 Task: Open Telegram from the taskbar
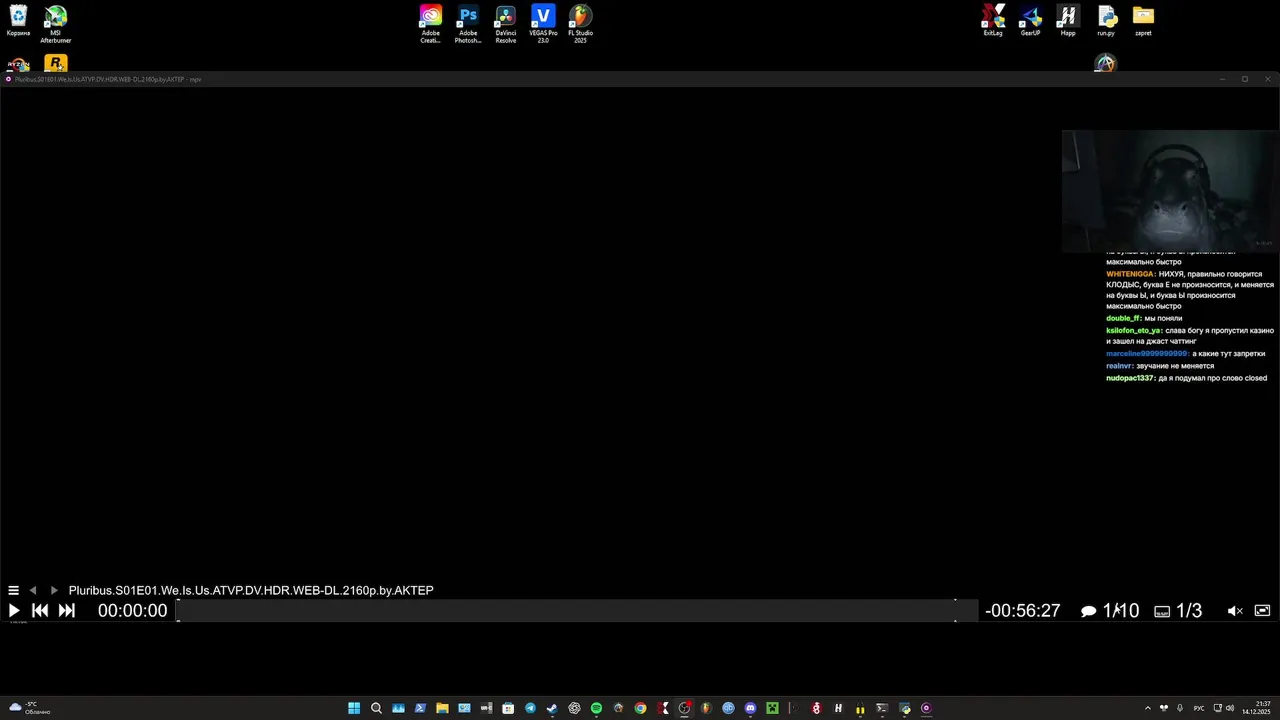click(530, 708)
